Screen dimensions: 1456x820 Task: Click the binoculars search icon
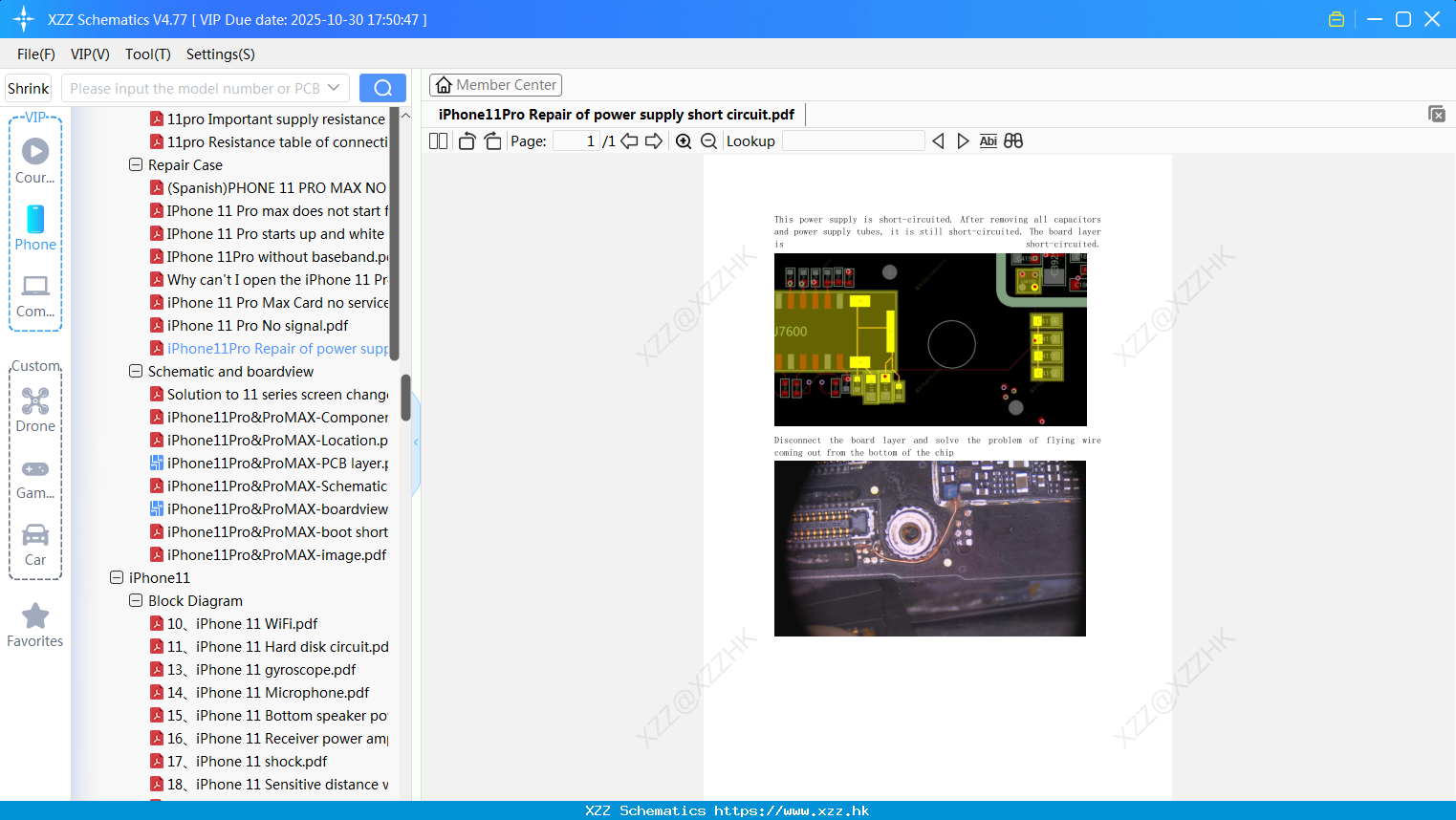pos(1013,140)
